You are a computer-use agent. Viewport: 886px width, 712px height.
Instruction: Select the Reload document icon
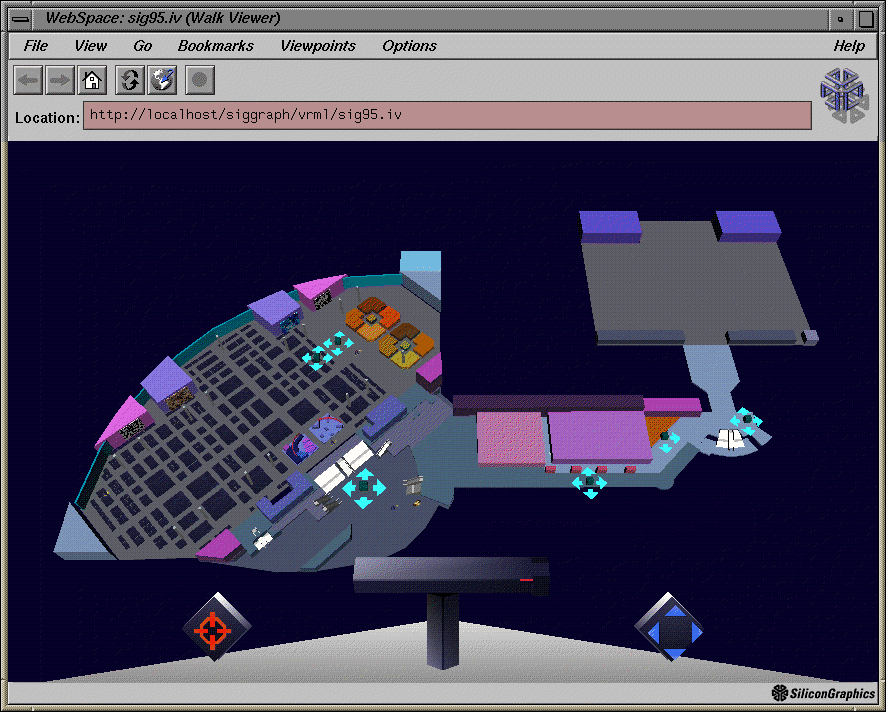click(129, 80)
